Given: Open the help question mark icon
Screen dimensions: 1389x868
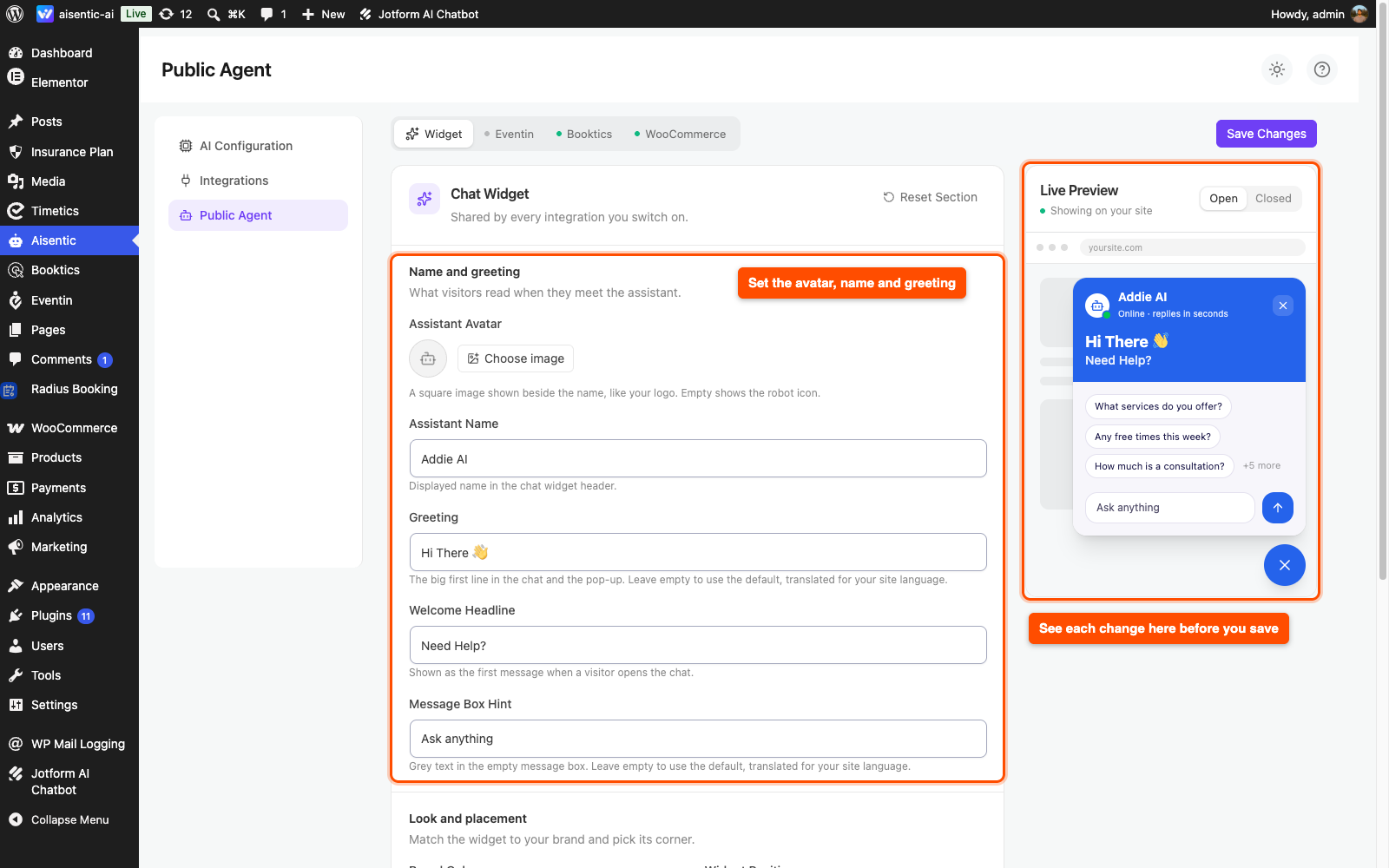Looking at the screenshot, I should pyautogui.click(x=1322, y=69).
